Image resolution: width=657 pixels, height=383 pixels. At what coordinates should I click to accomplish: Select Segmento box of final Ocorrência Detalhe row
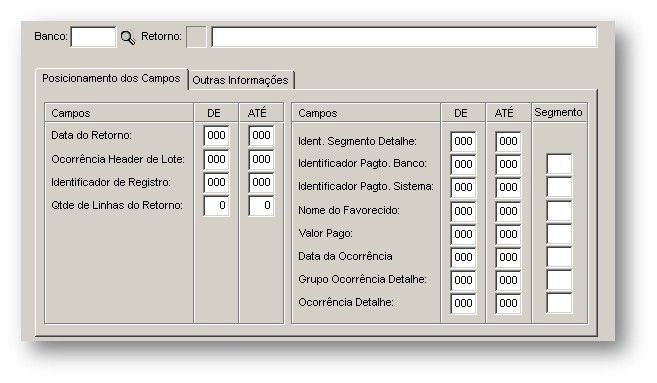click(x=559, y=303)
